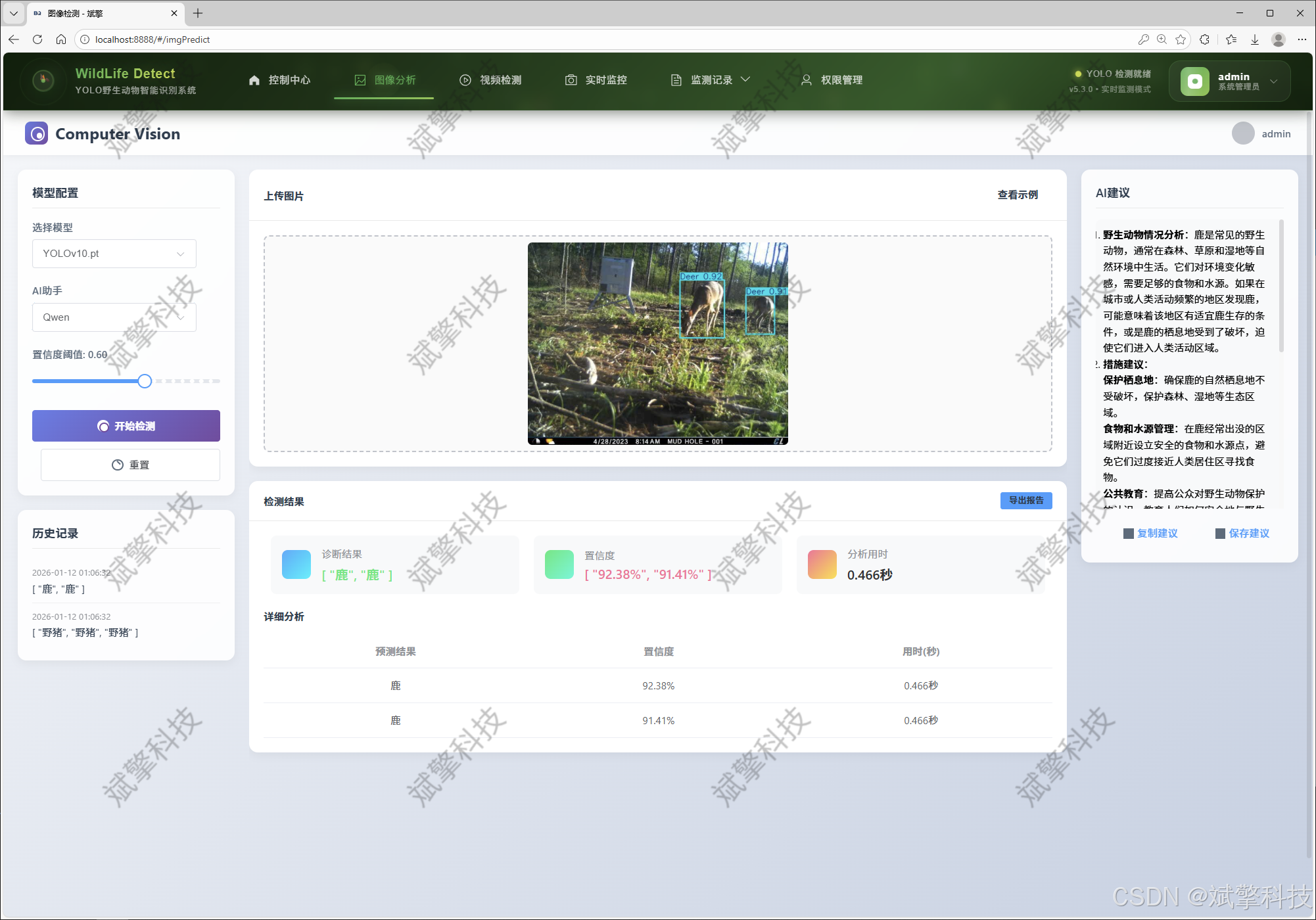1316x920 pixels.
Task: Click the 导出报告 button
Action: pyautogui.click(x=1025, y=501)
